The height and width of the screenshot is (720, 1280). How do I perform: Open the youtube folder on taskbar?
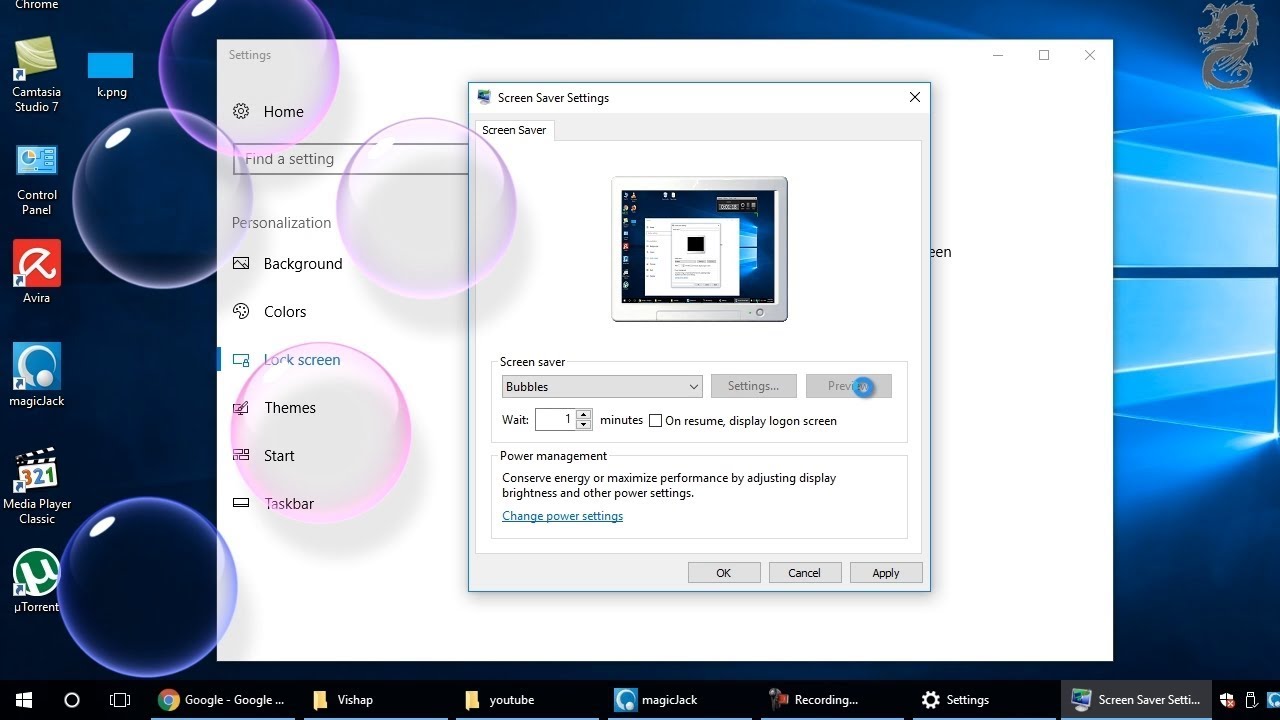(x=527, y=700)
